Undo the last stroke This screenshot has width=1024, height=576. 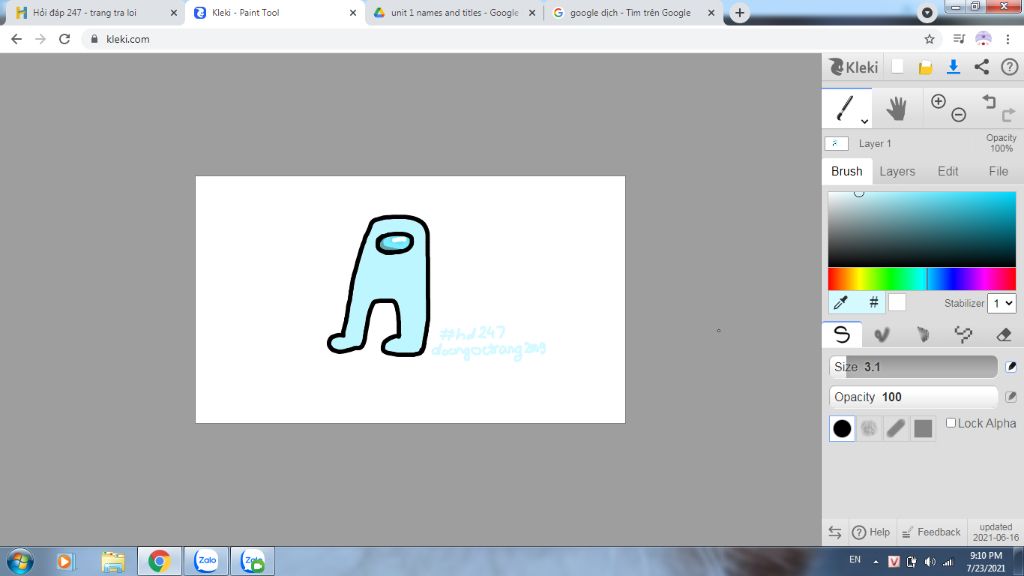pyautogui.click(x=989, y=101)
